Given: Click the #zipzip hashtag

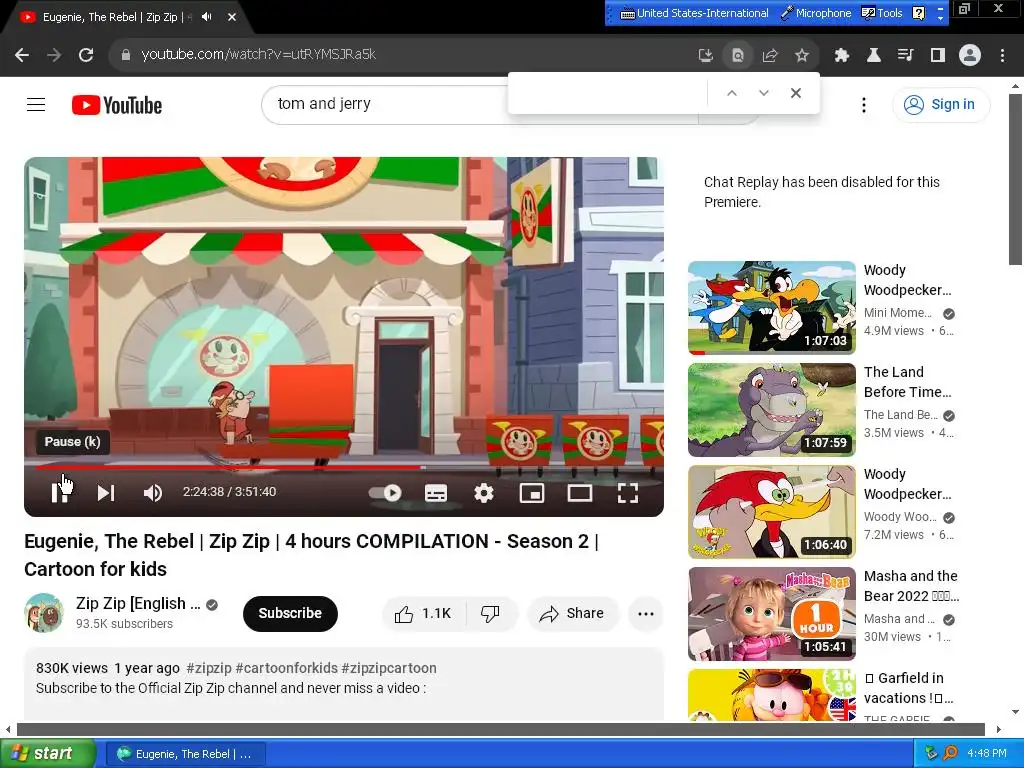Looking at the screenshot, I should [209, 668].
